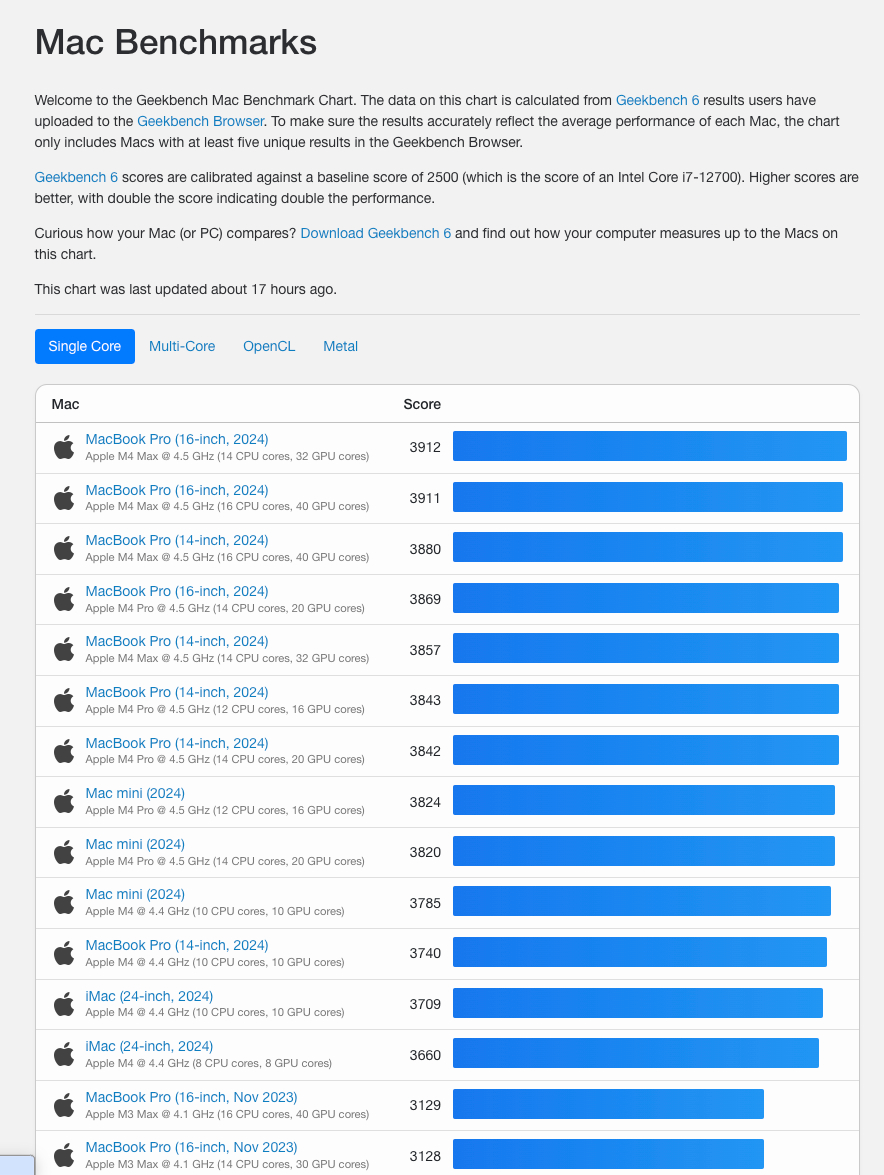The image size is (884, 1175).
Task: Select the Single Core tab
Action: pos(85,346)
